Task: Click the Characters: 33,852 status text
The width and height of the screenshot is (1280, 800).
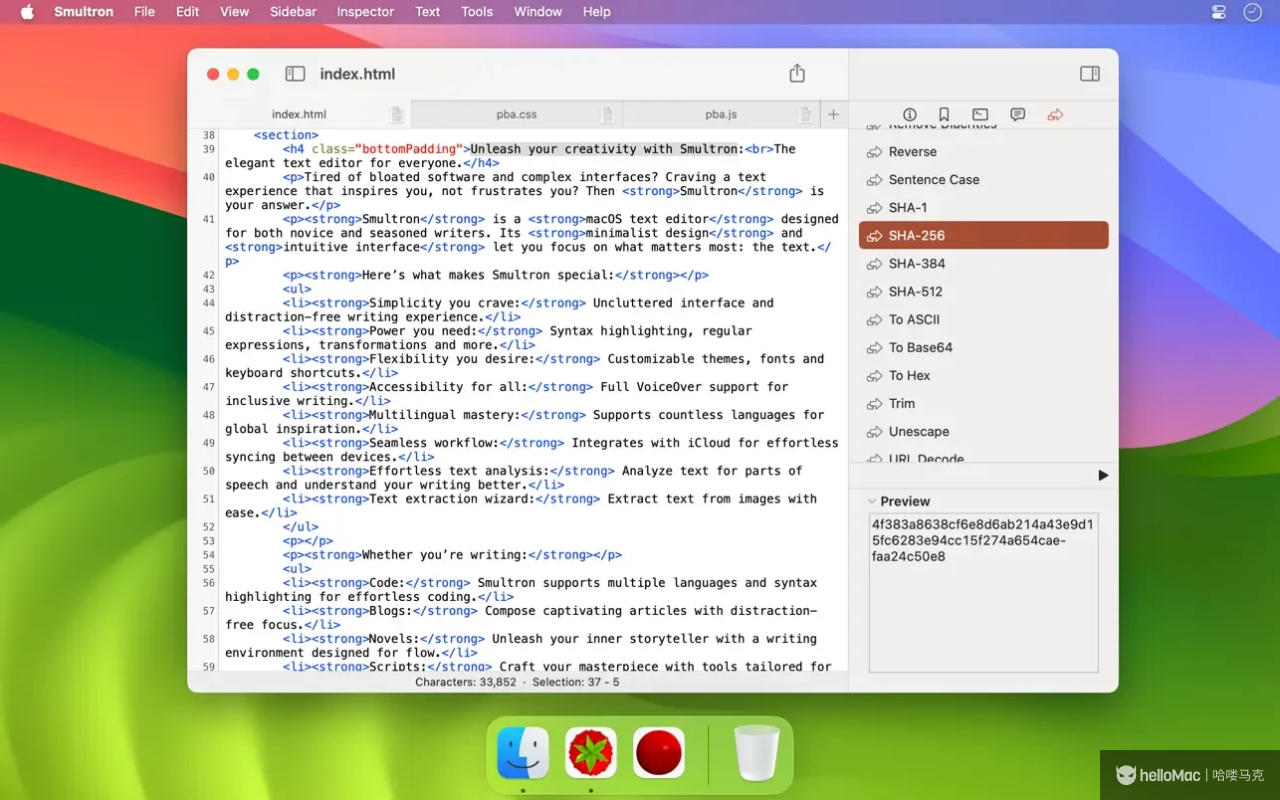Action: click(x=466, y=682)
